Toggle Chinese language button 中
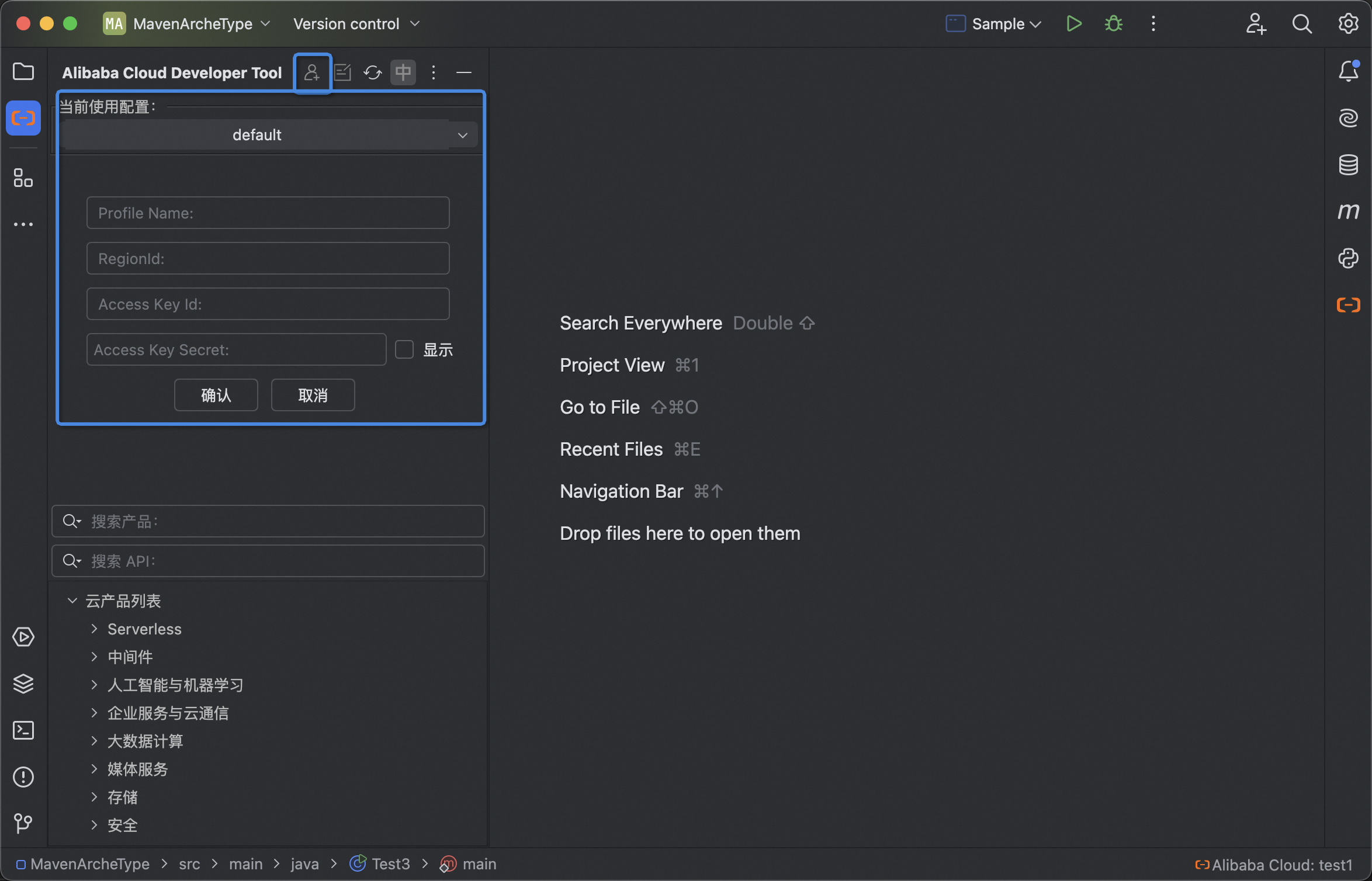 point(403,72)
